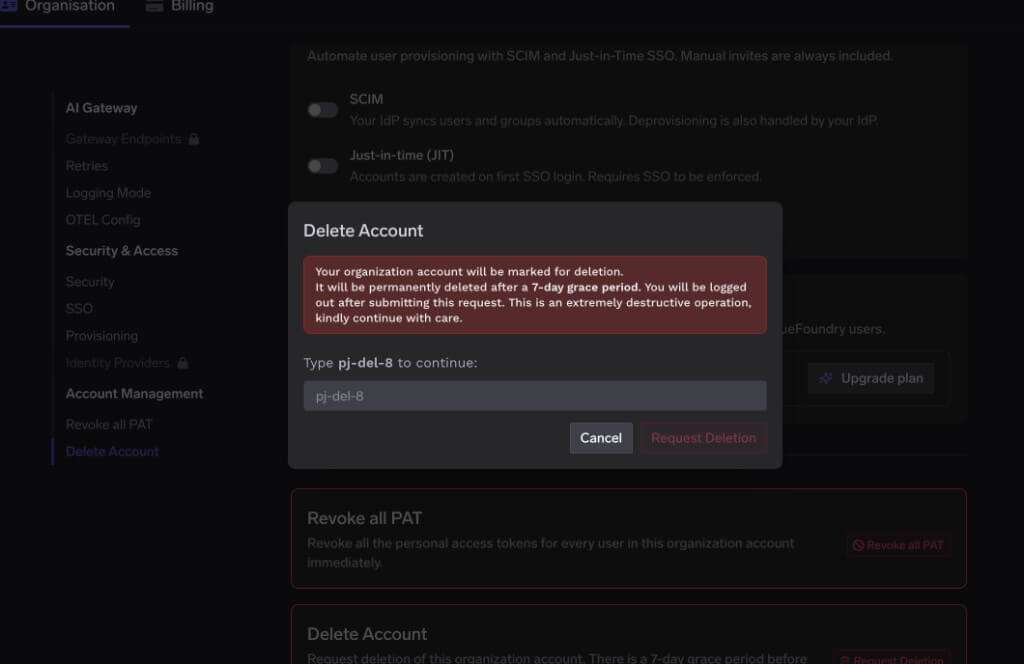Image resolution: width=1024 pixels, height=664 pixels.
Task: Select Gateway Endpoints in sidebar
Action: coord(123,139)
